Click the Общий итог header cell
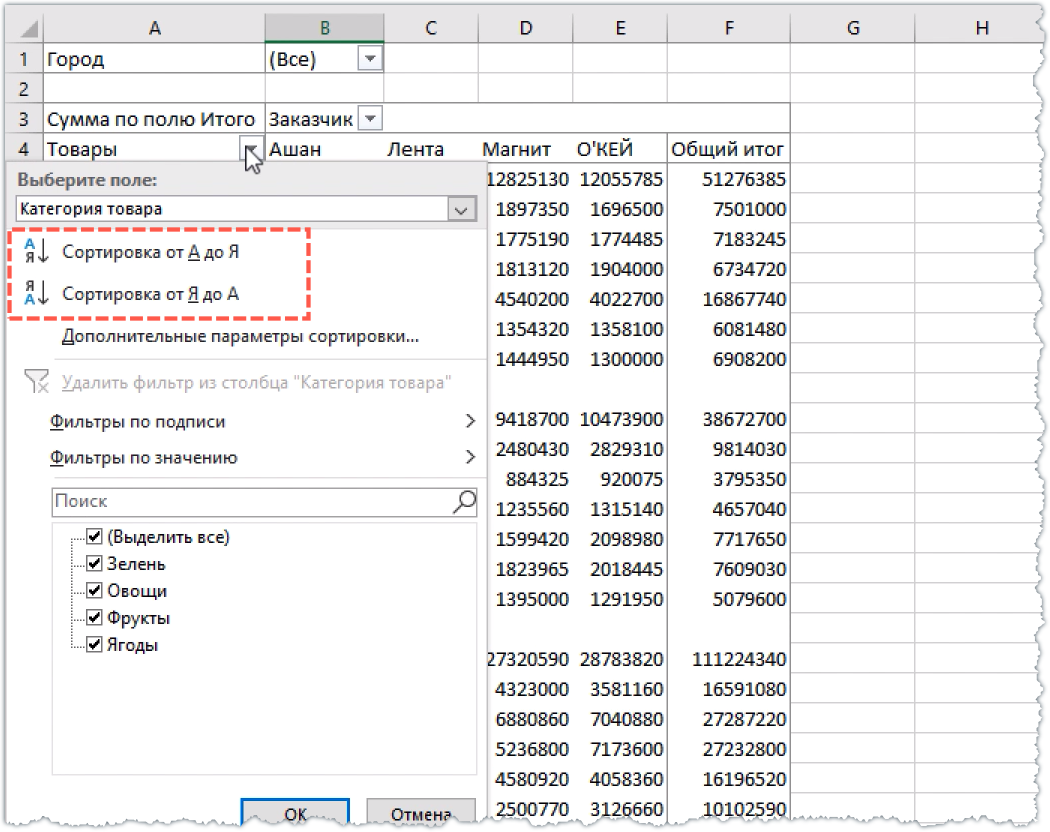This screenshot has width=1050, height=832. point(728,149)
